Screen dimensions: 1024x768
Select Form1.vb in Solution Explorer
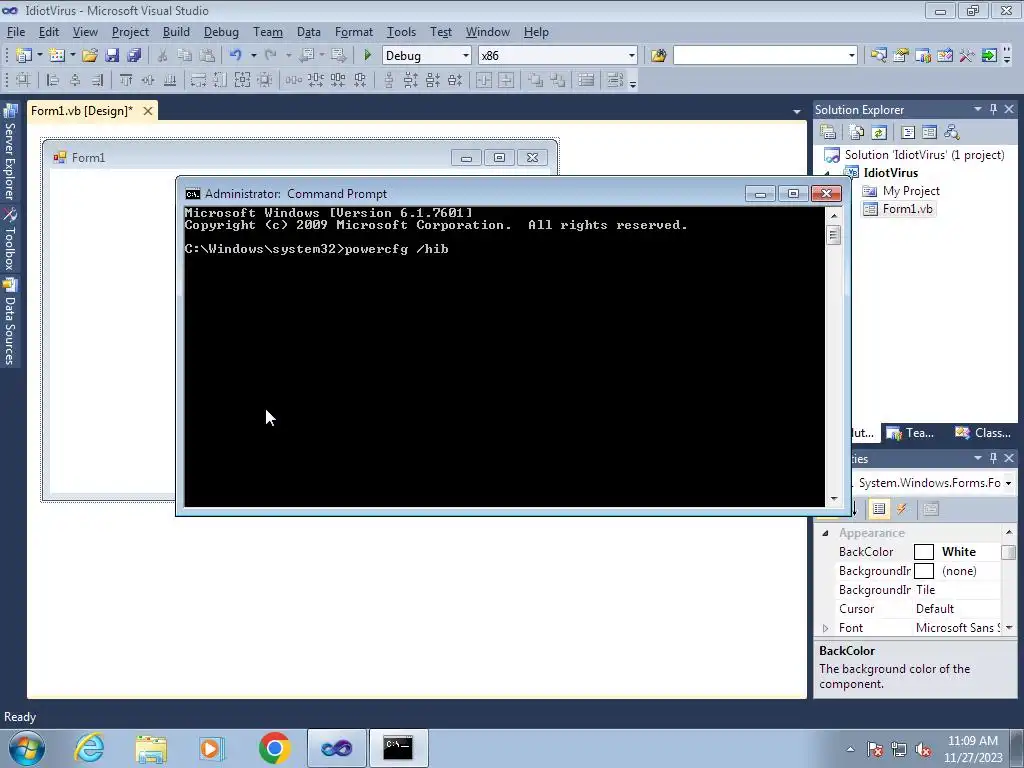[899, 209]
